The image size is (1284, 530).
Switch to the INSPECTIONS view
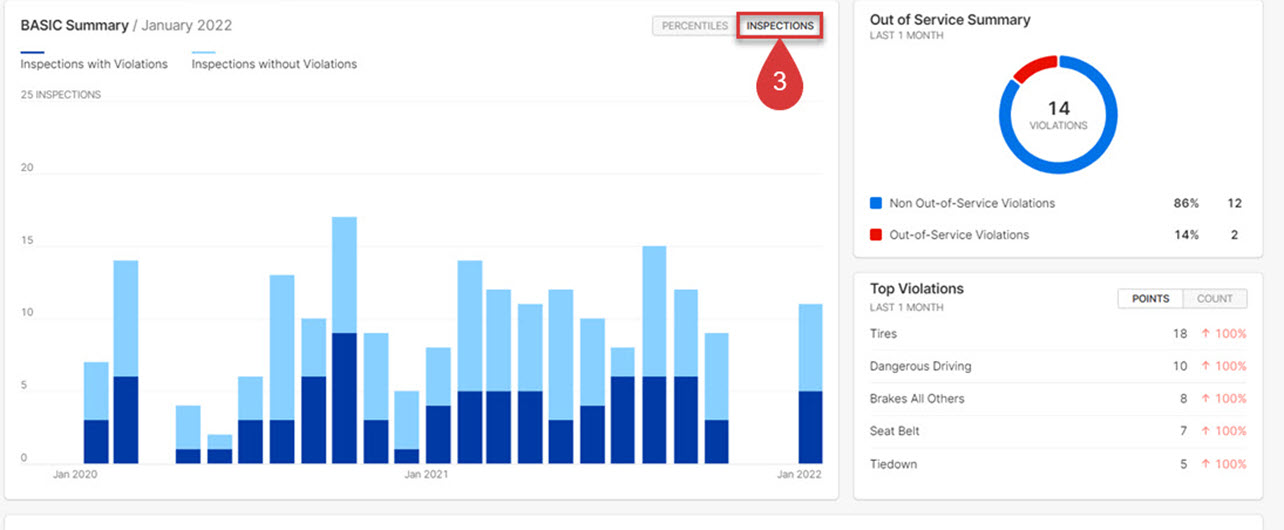779,26
